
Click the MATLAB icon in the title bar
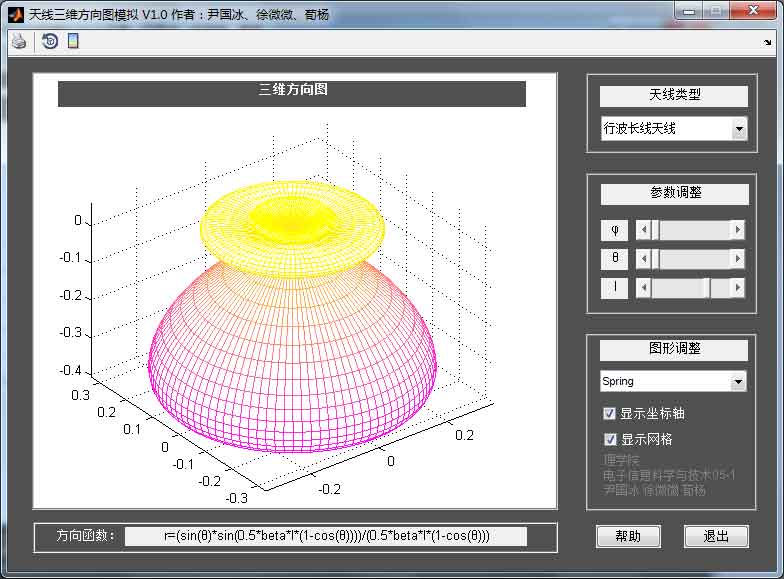[x=16, y=14]
